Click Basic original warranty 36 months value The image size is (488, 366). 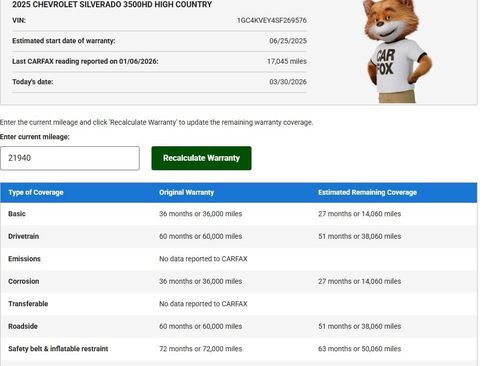point(200,214)
